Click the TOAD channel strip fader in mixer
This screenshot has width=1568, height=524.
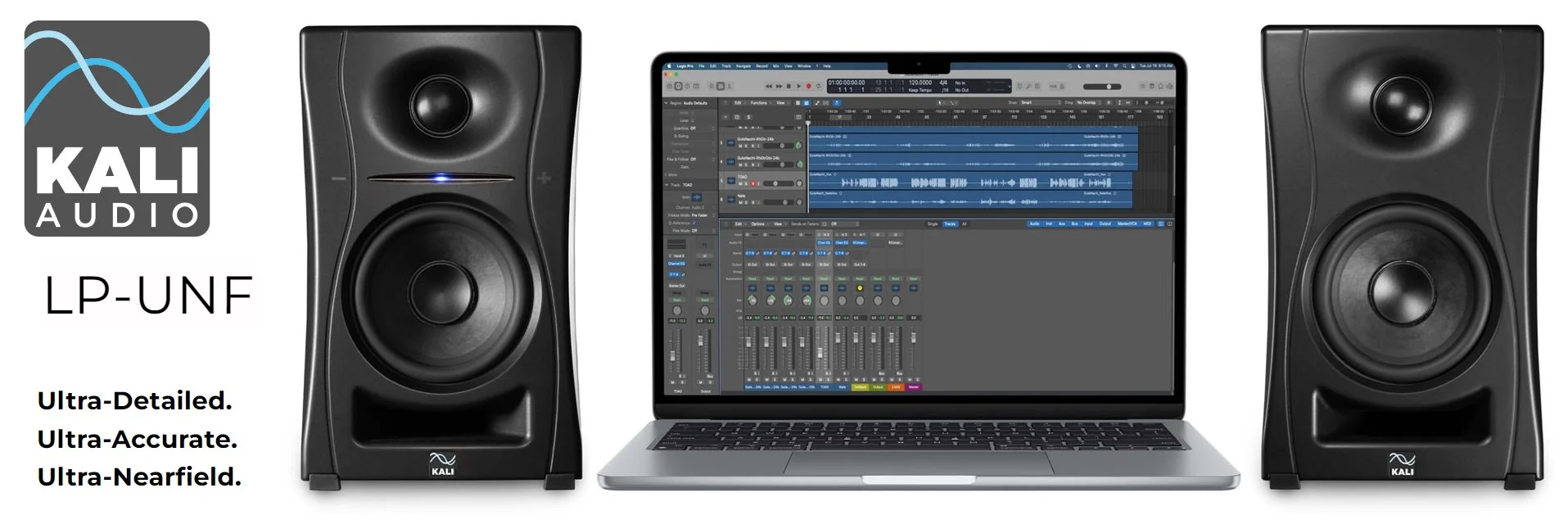tap(820, 353)
